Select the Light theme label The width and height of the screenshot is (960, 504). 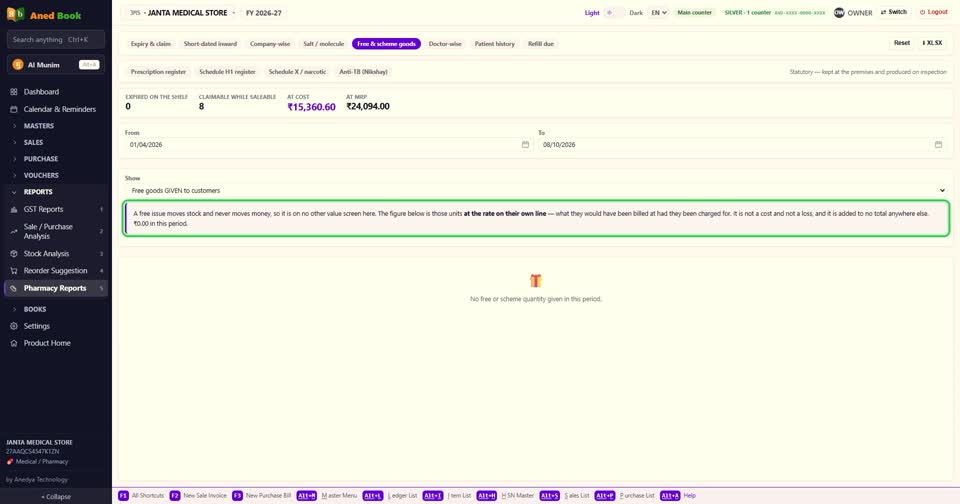click(591, 13)
